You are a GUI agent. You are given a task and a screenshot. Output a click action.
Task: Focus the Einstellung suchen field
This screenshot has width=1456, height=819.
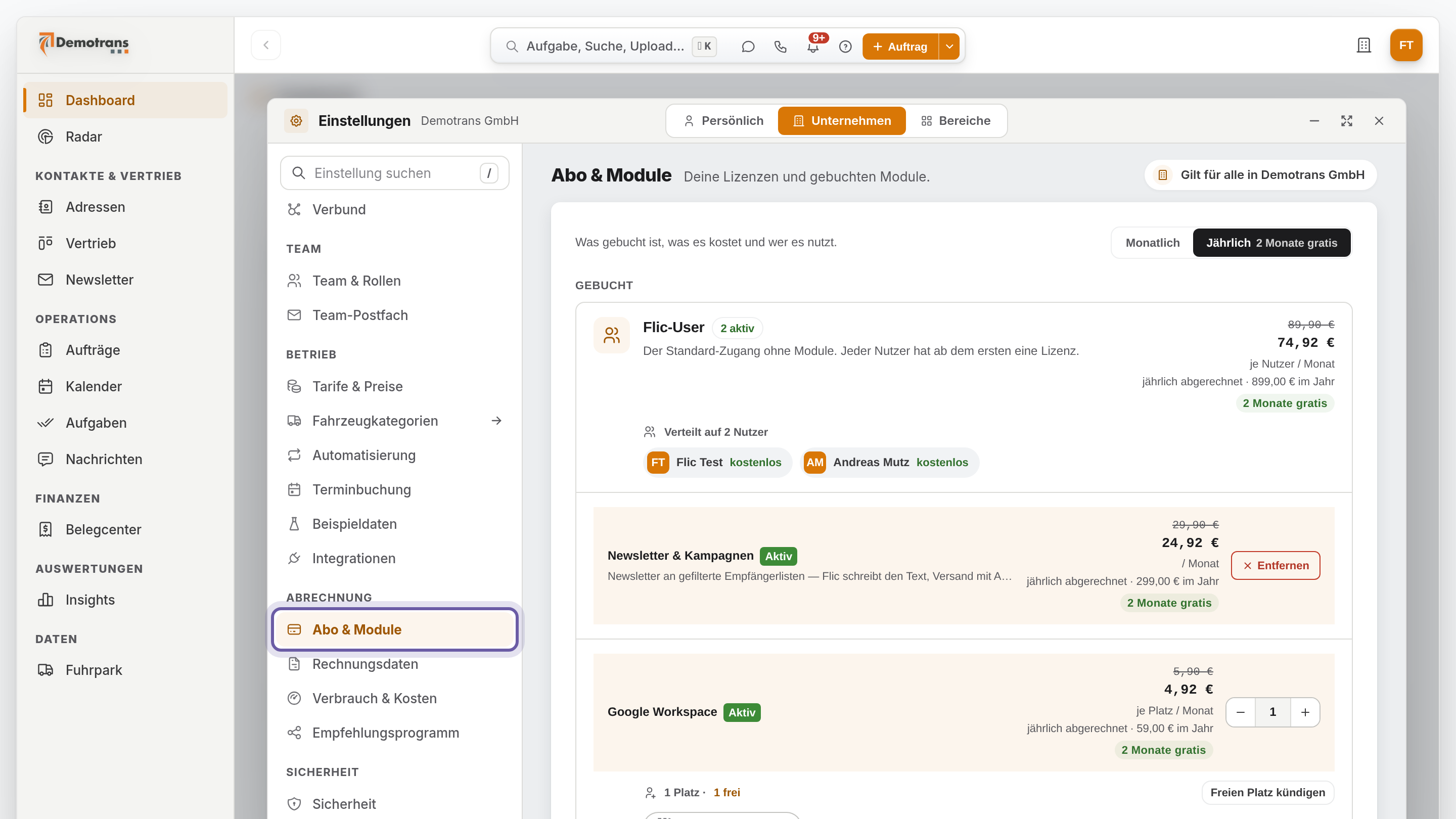[x=394, y=173]
